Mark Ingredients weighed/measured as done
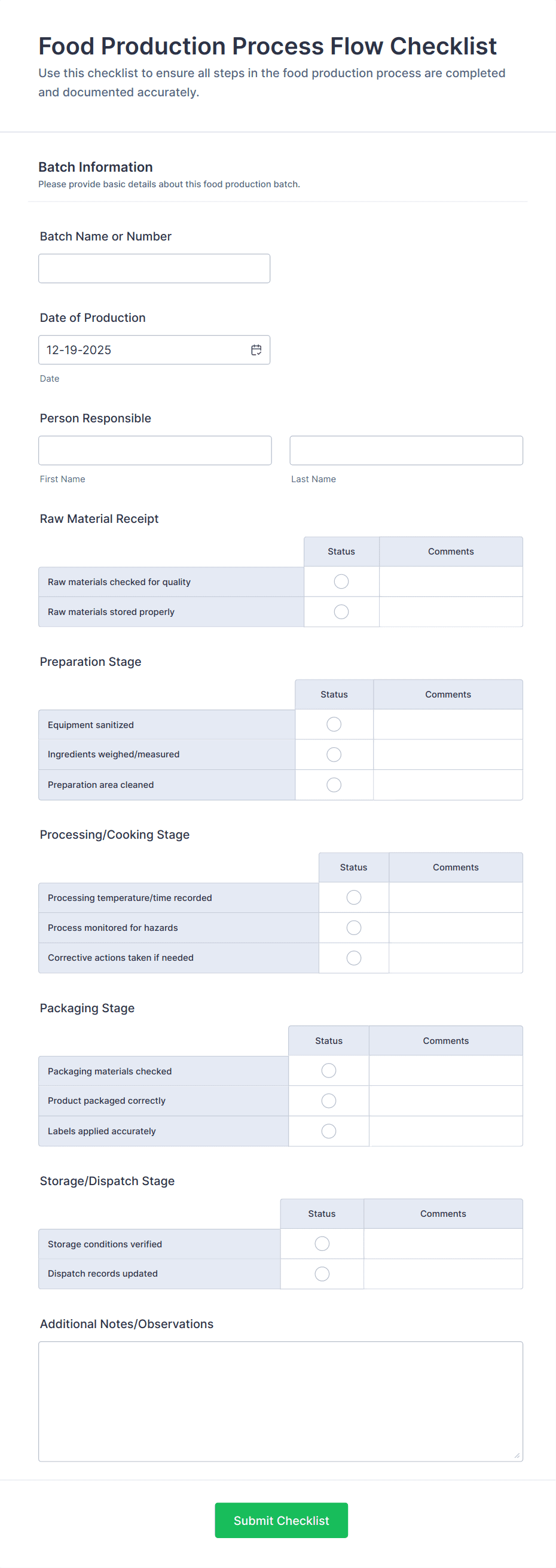 pos(334,755)
